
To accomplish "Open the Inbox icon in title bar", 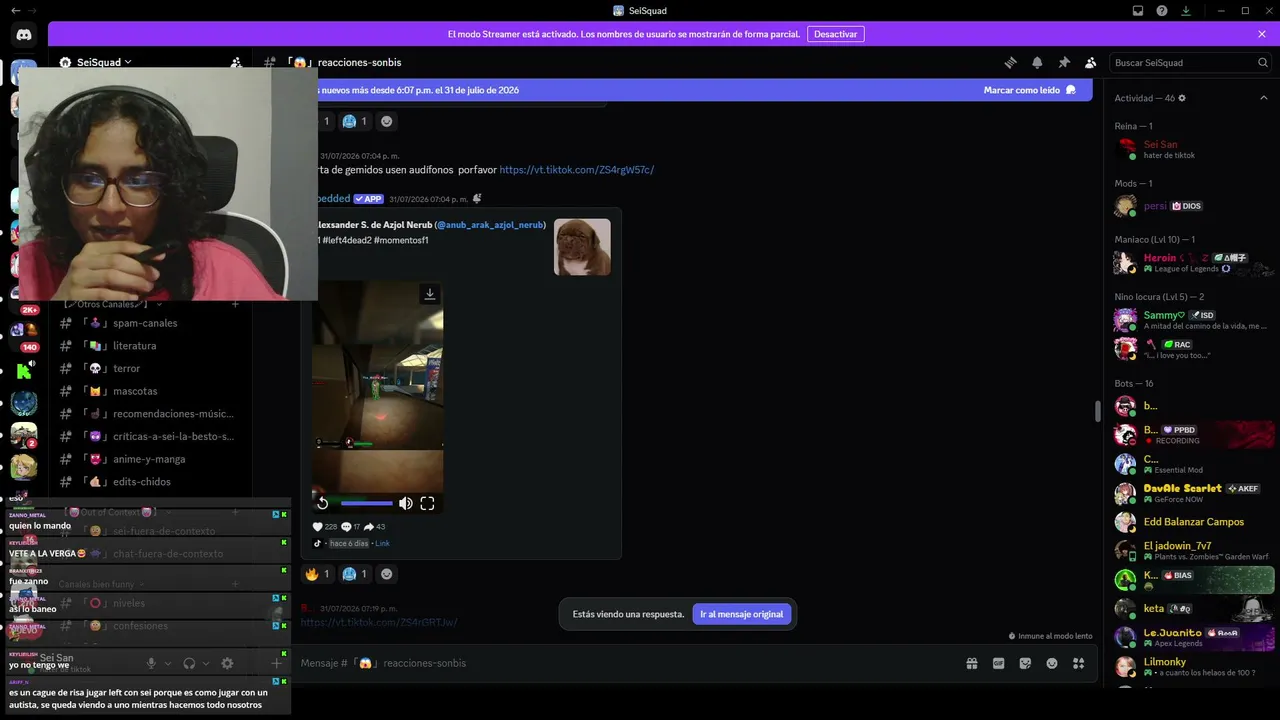I will tap(1138, 11).
